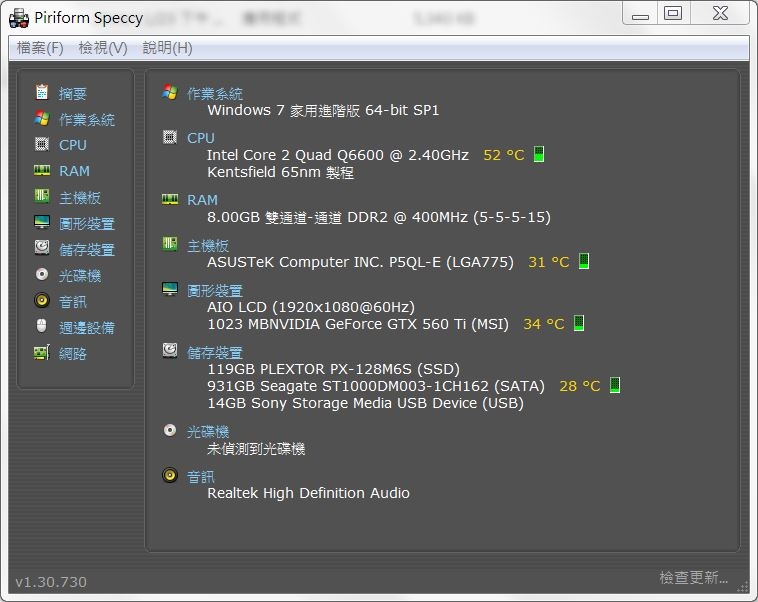The height and width of the screenshot is (602, 758).
Task: Click 檢查更新... check for updates link
Action: [694, 577]
